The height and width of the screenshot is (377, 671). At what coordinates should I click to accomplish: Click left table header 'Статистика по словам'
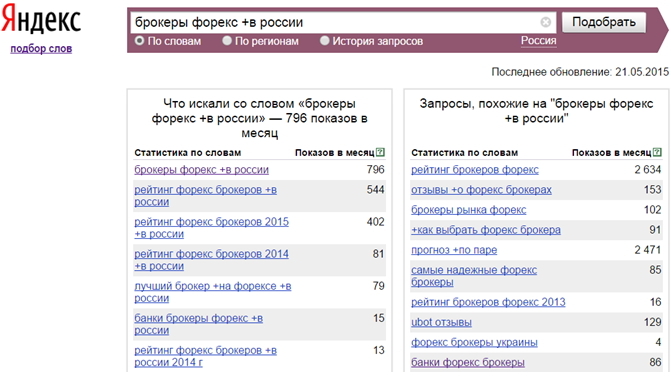[x=187, y=153]
